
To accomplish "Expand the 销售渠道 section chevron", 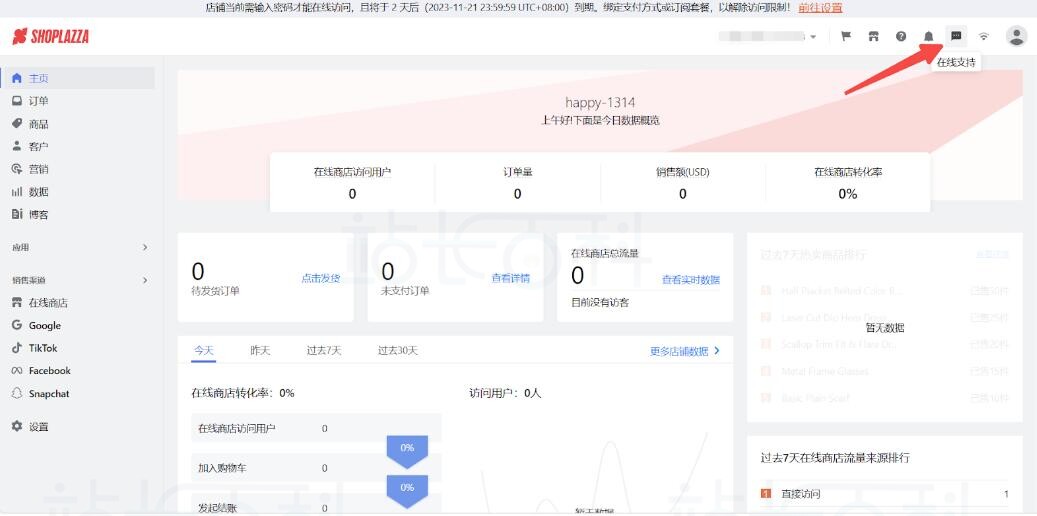I will coord(145,280).
